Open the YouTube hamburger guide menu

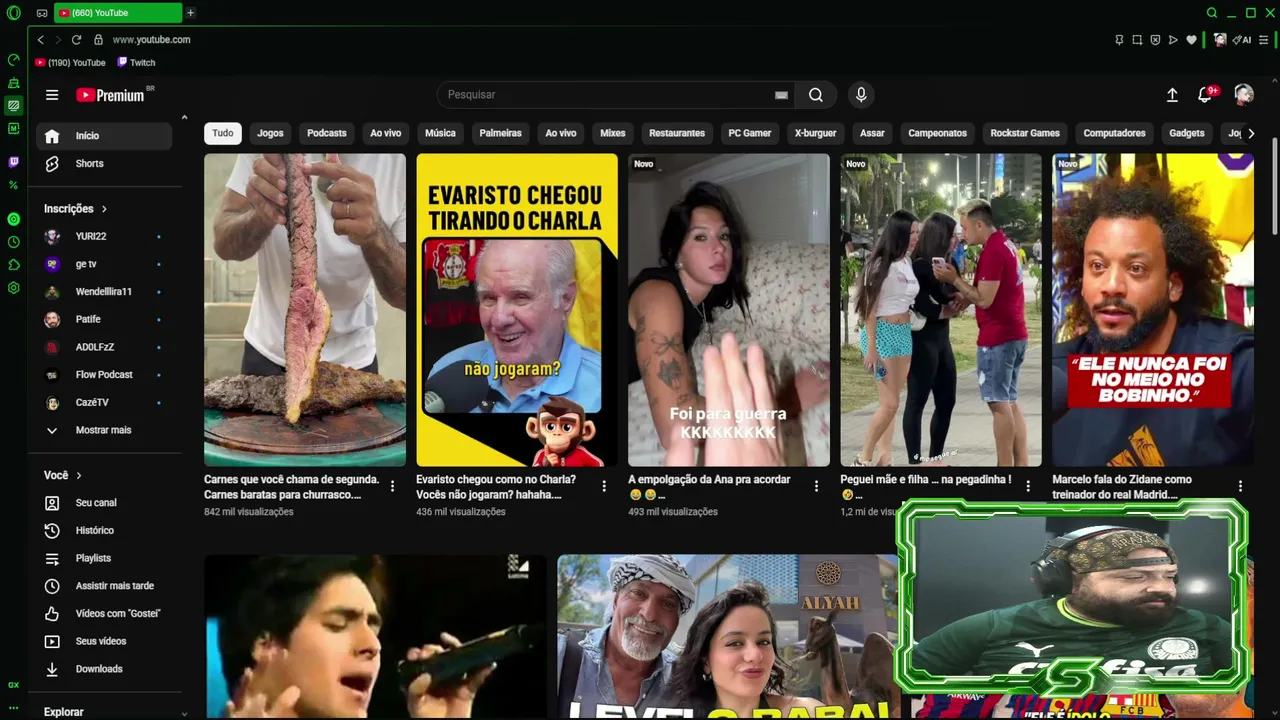[52, 95]
